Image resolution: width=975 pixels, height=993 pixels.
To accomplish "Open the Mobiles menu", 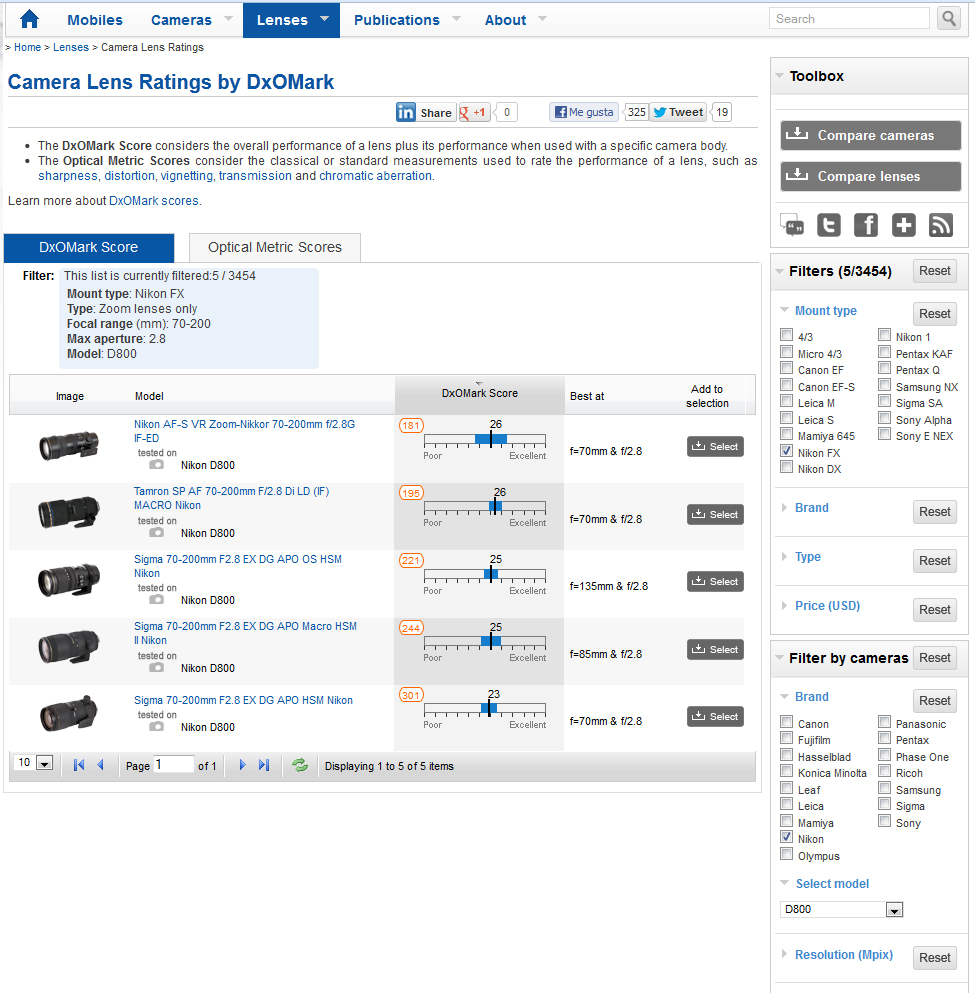I will click(95, 20).
